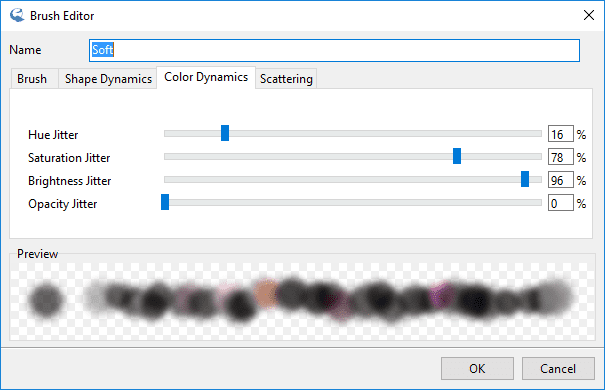605x390 pixels.
Task: Click the Name text field
Action: 334,50
